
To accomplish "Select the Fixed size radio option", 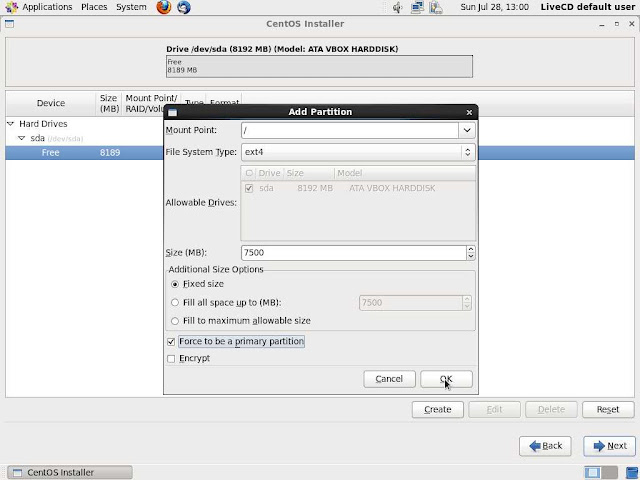I will [x=175, y=284].
